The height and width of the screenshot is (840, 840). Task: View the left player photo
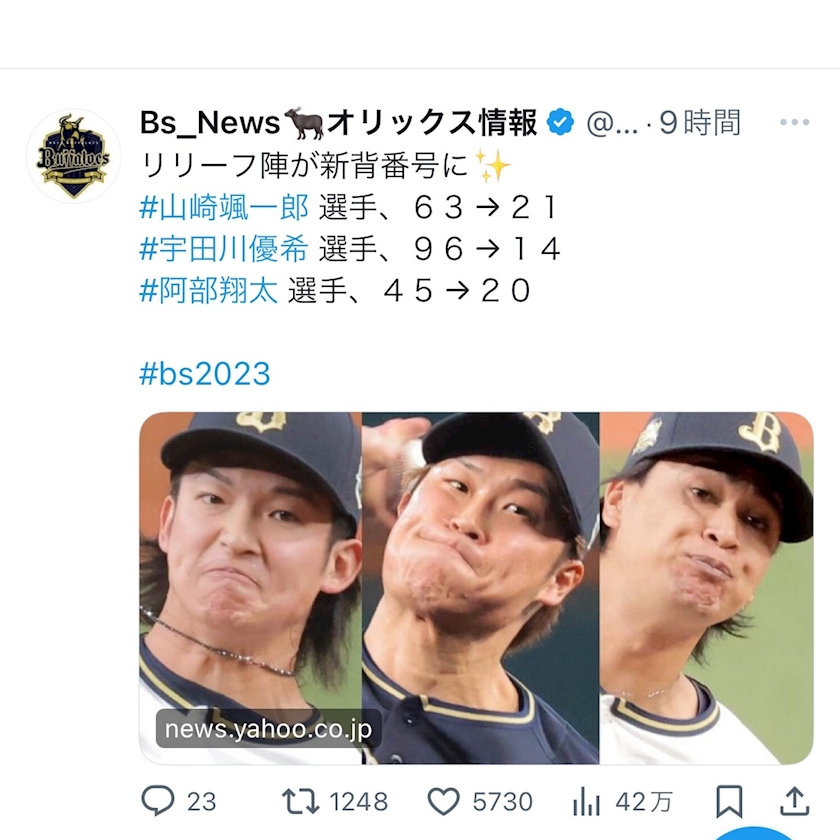tap(250, 588)
